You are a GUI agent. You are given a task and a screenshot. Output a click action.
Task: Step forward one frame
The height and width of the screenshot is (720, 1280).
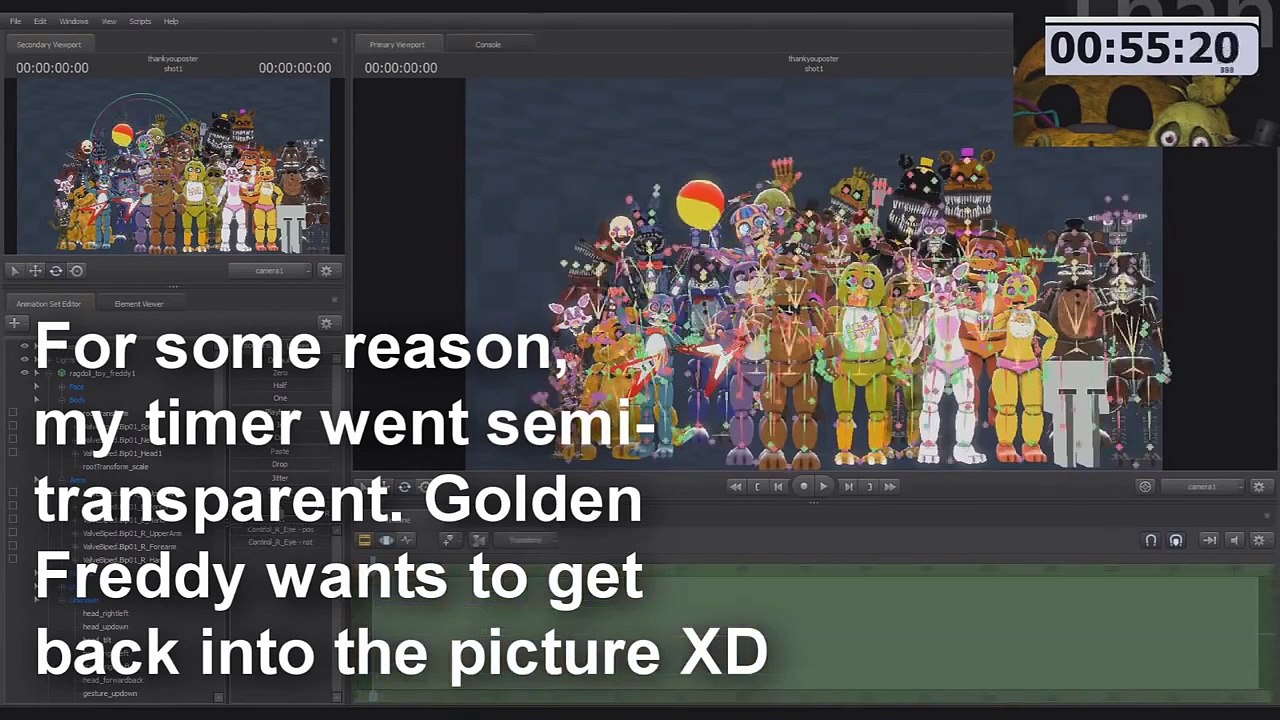[x=848, y=487]
